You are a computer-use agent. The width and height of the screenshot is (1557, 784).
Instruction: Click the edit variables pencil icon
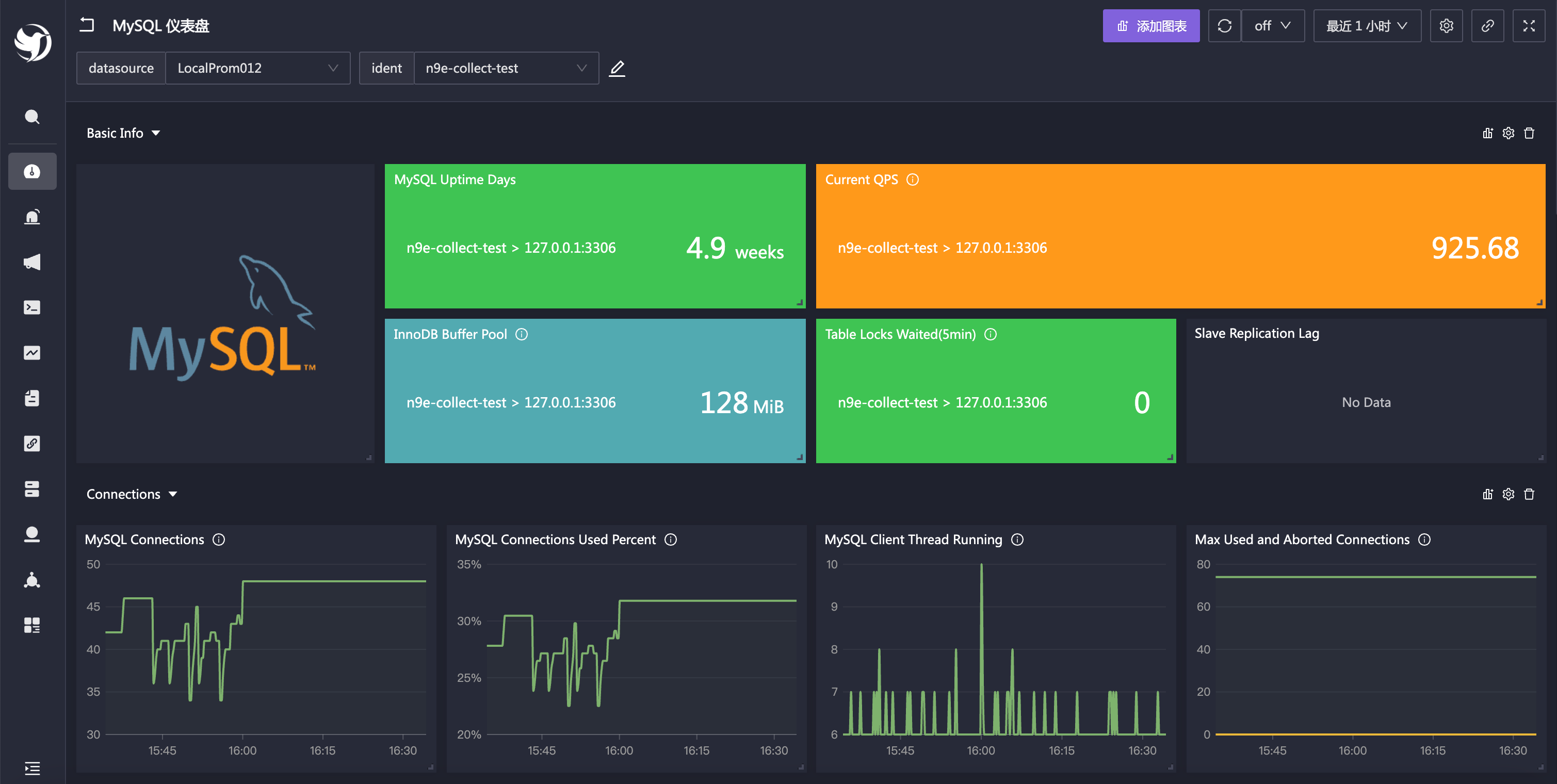[x=617, y=68]
